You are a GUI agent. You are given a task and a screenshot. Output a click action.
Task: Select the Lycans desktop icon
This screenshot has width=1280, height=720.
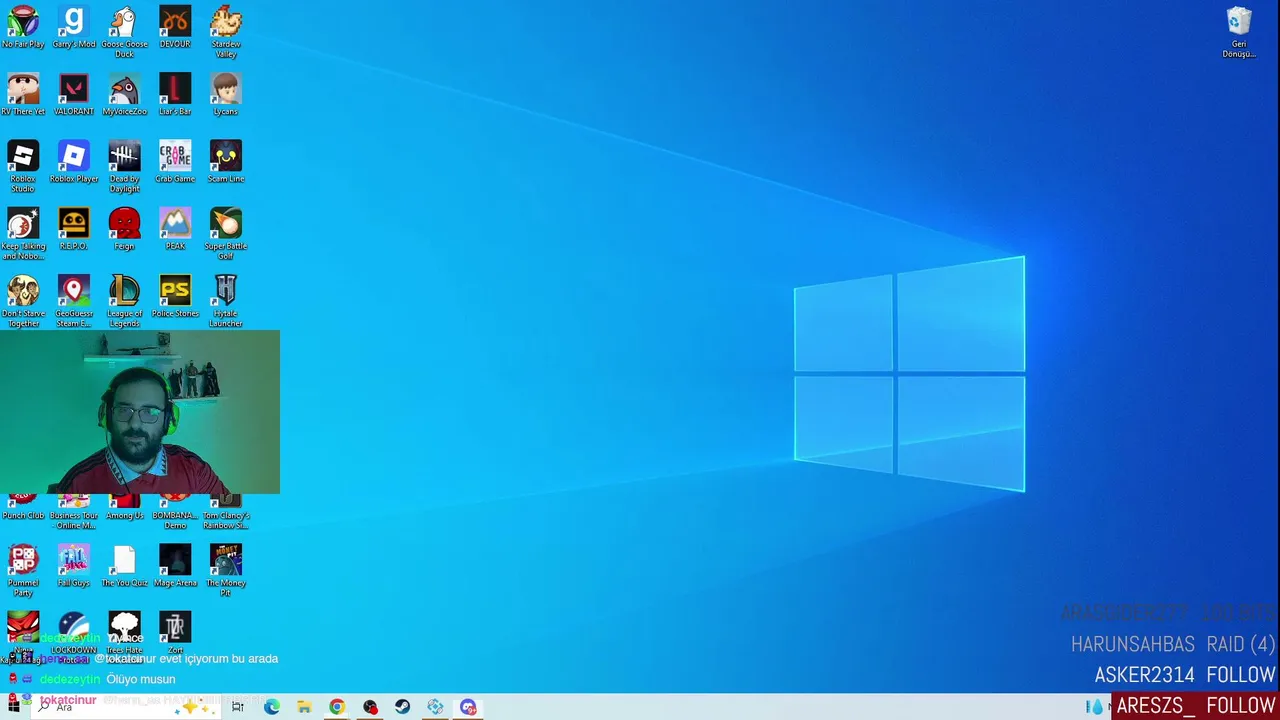pos(226,95)
